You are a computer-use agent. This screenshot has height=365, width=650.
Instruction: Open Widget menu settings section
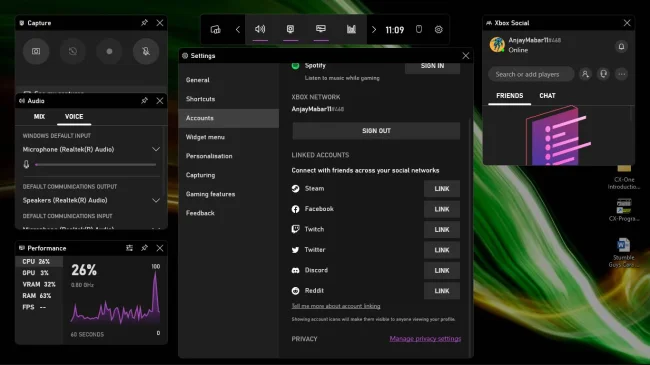pos(228,137)
